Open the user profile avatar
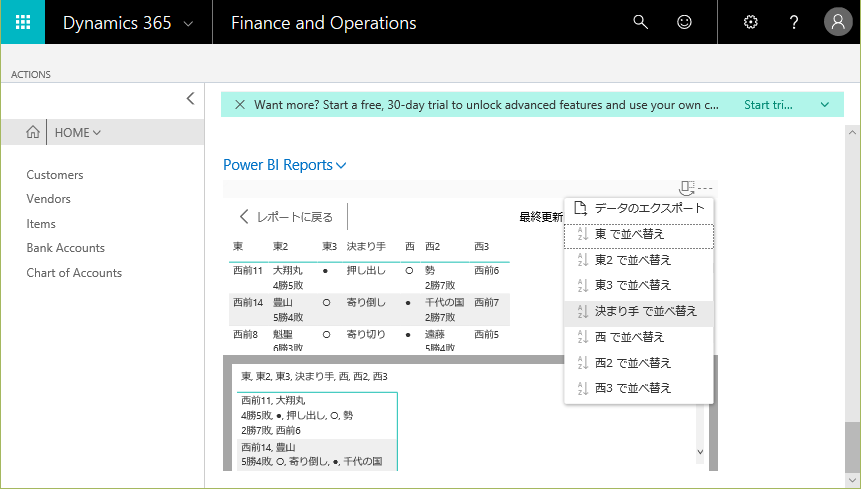 tap(838, 22)
